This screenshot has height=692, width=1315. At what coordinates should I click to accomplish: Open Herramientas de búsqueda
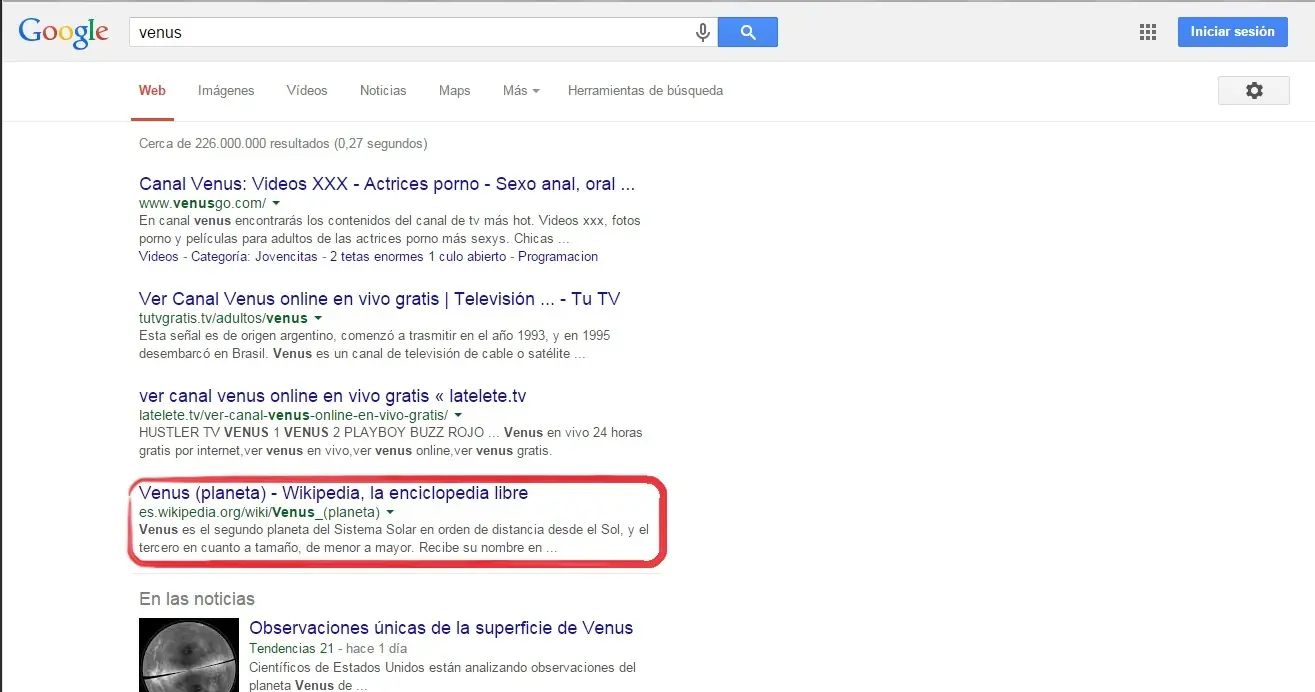[x=645, y=90]
